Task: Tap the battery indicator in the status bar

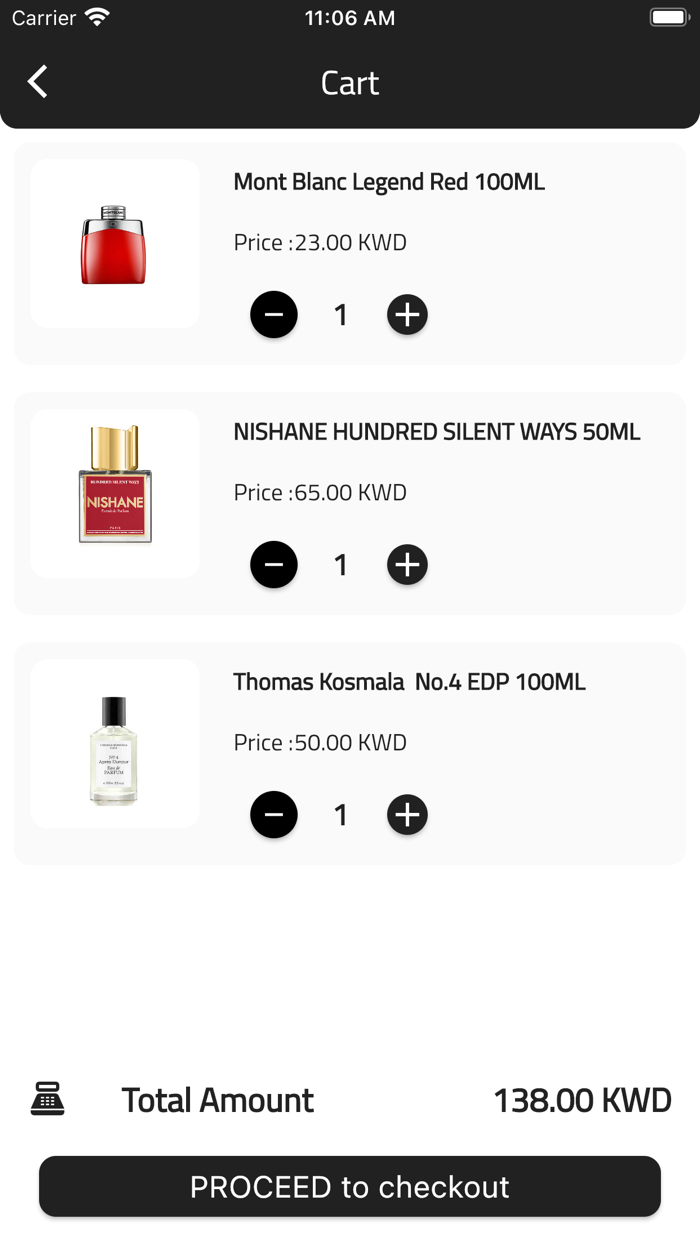Action: point(668,15)
